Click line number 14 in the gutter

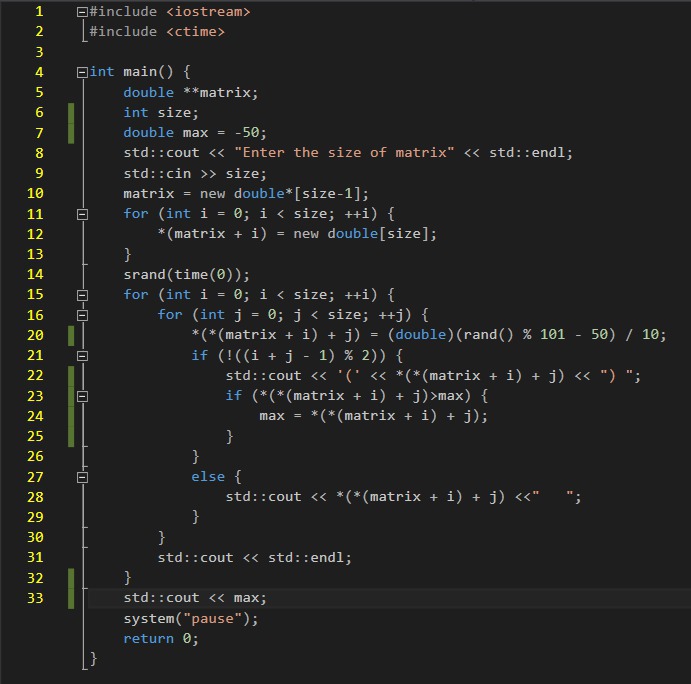click(35, 275)
